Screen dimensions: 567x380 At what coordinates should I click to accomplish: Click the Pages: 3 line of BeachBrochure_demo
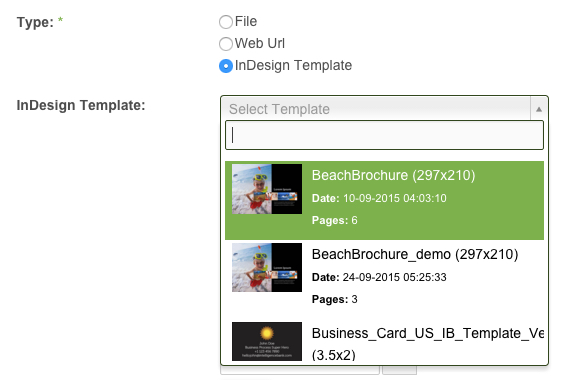point(334,299)
